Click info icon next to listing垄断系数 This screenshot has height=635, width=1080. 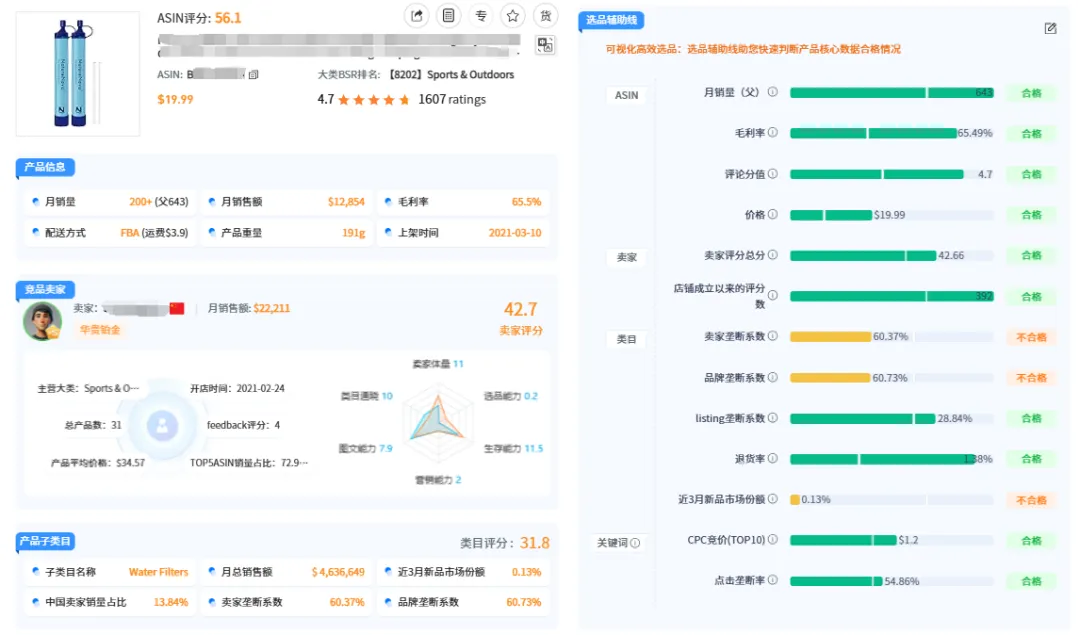tap(773, 418)
